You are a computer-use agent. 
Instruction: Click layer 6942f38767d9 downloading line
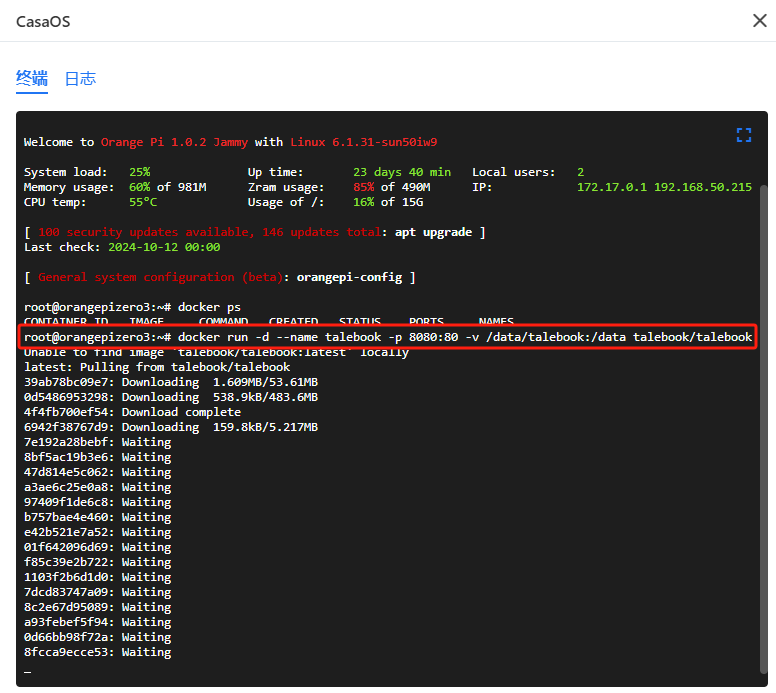point(171,427)
